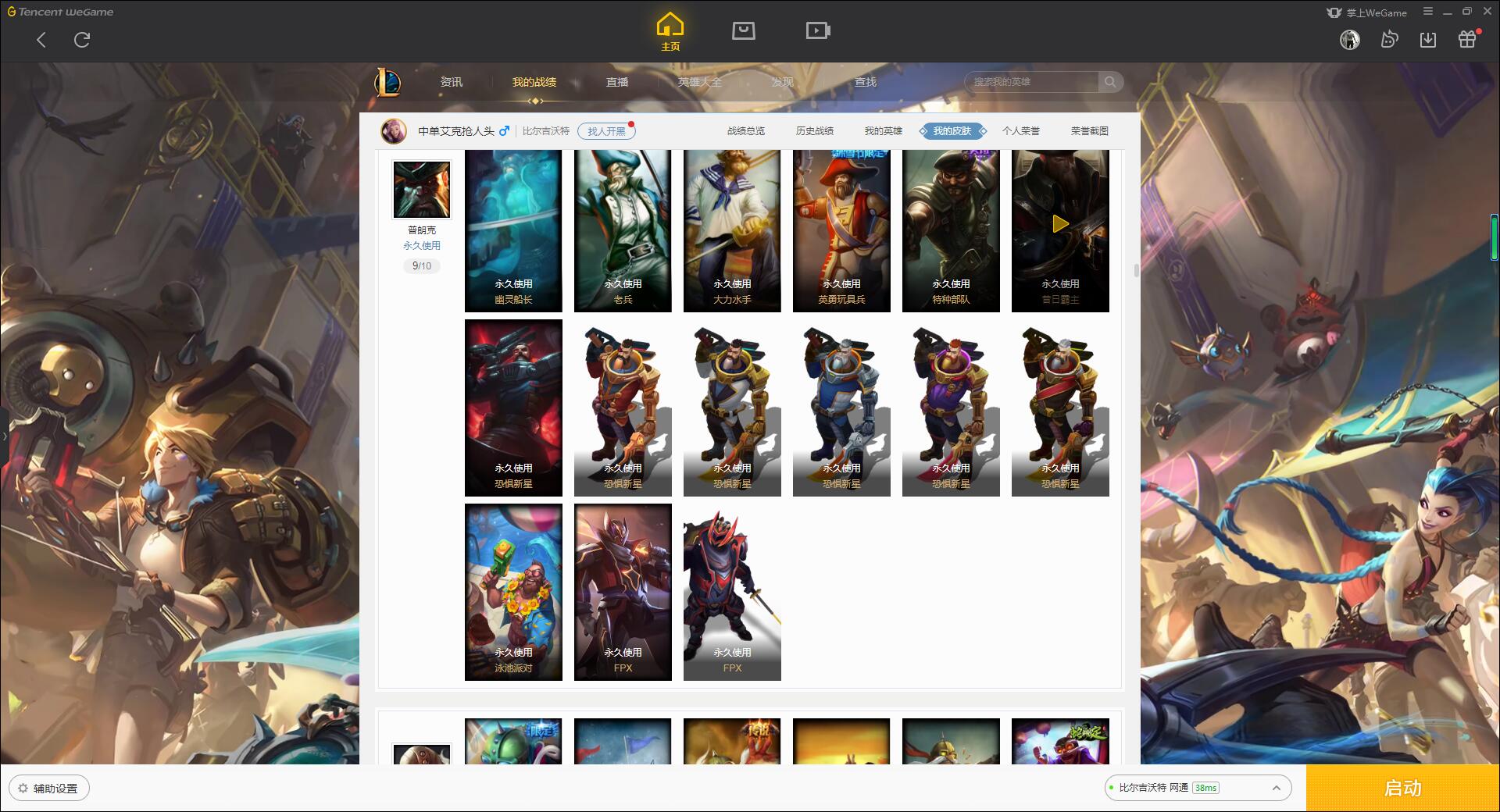Open the hamburger main menu
1500x812 pixels.
pyautogui.click(x=1428, y=12)
